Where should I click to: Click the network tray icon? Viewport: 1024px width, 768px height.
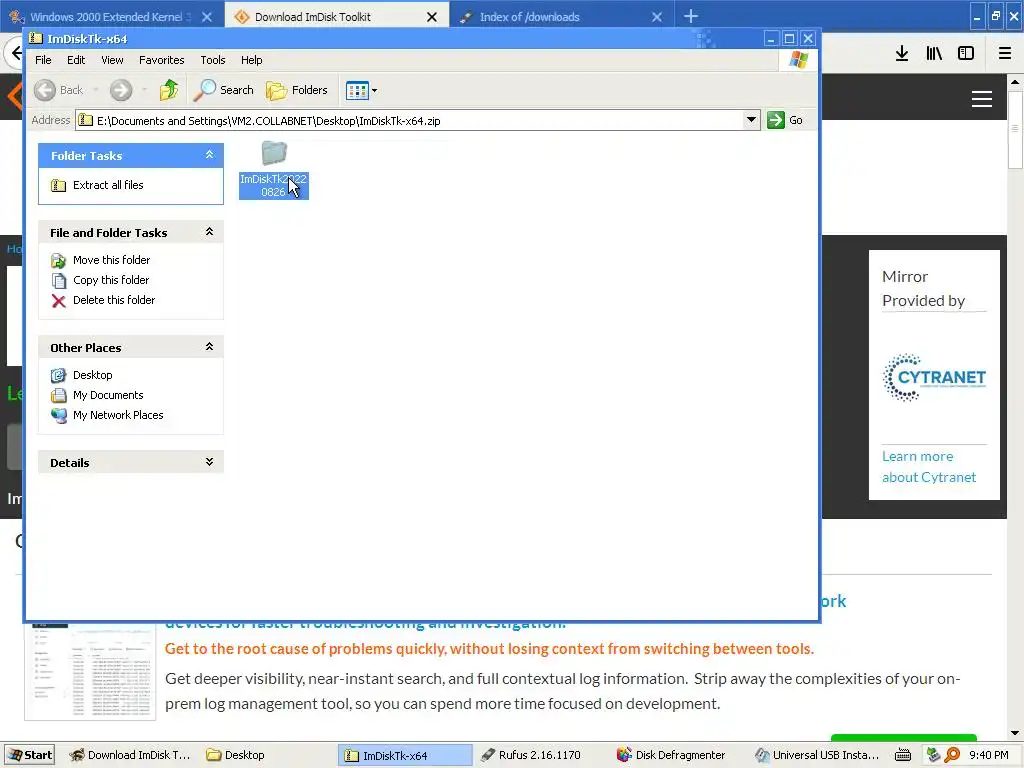(x=933, y=755)
